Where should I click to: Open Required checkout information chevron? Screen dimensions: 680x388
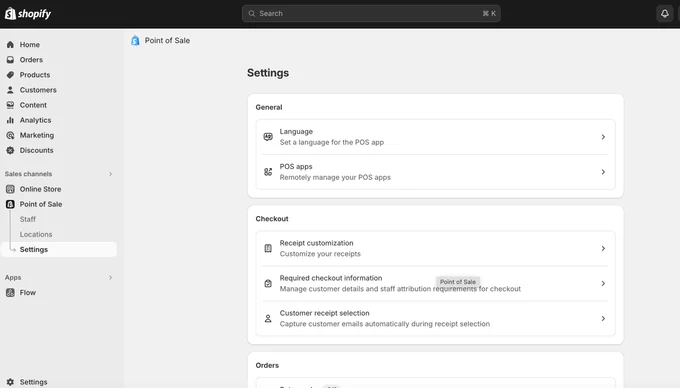[x=603, y=284]
